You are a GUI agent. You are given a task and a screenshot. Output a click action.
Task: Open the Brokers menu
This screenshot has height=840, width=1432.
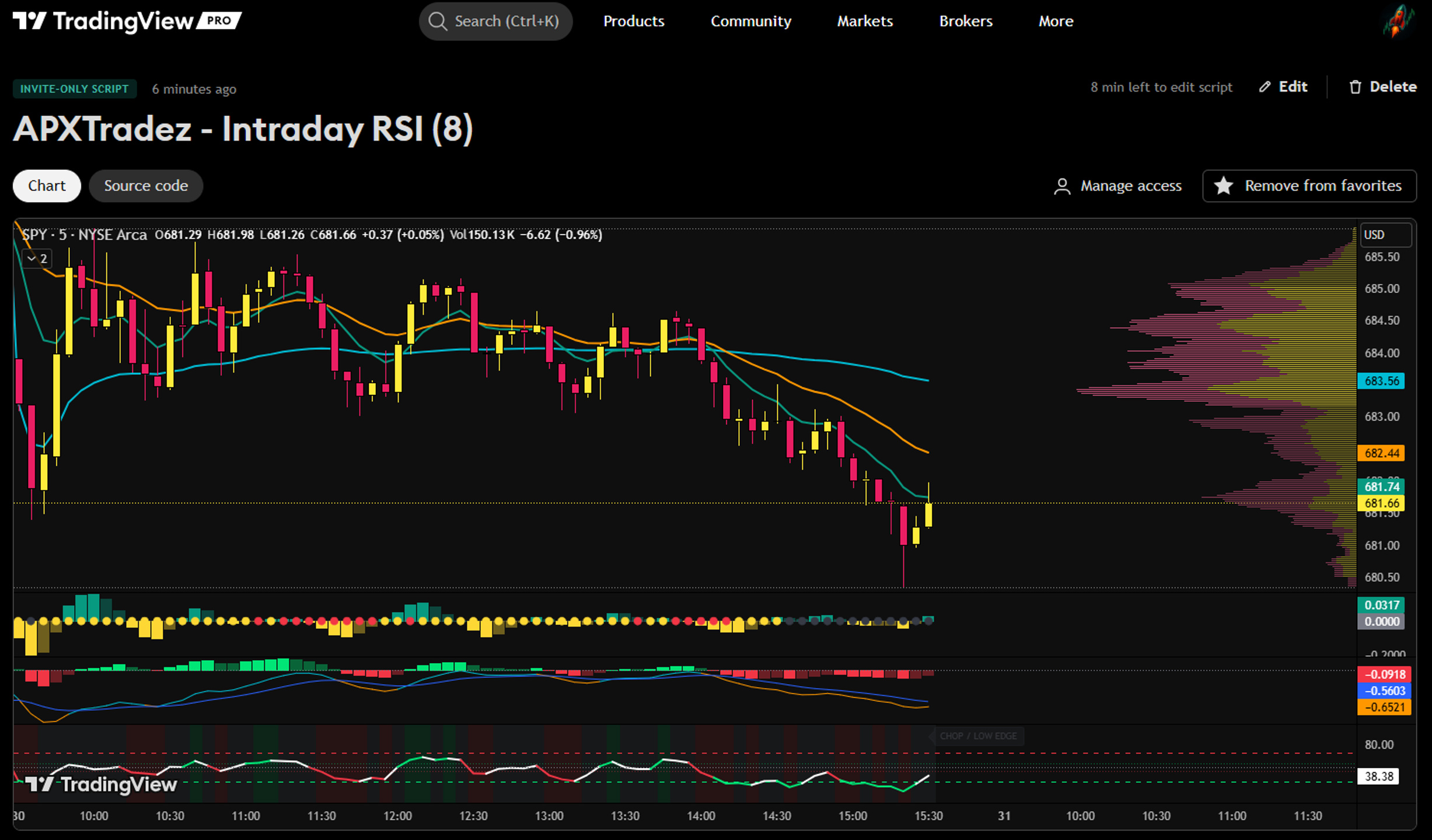[966, 22]
